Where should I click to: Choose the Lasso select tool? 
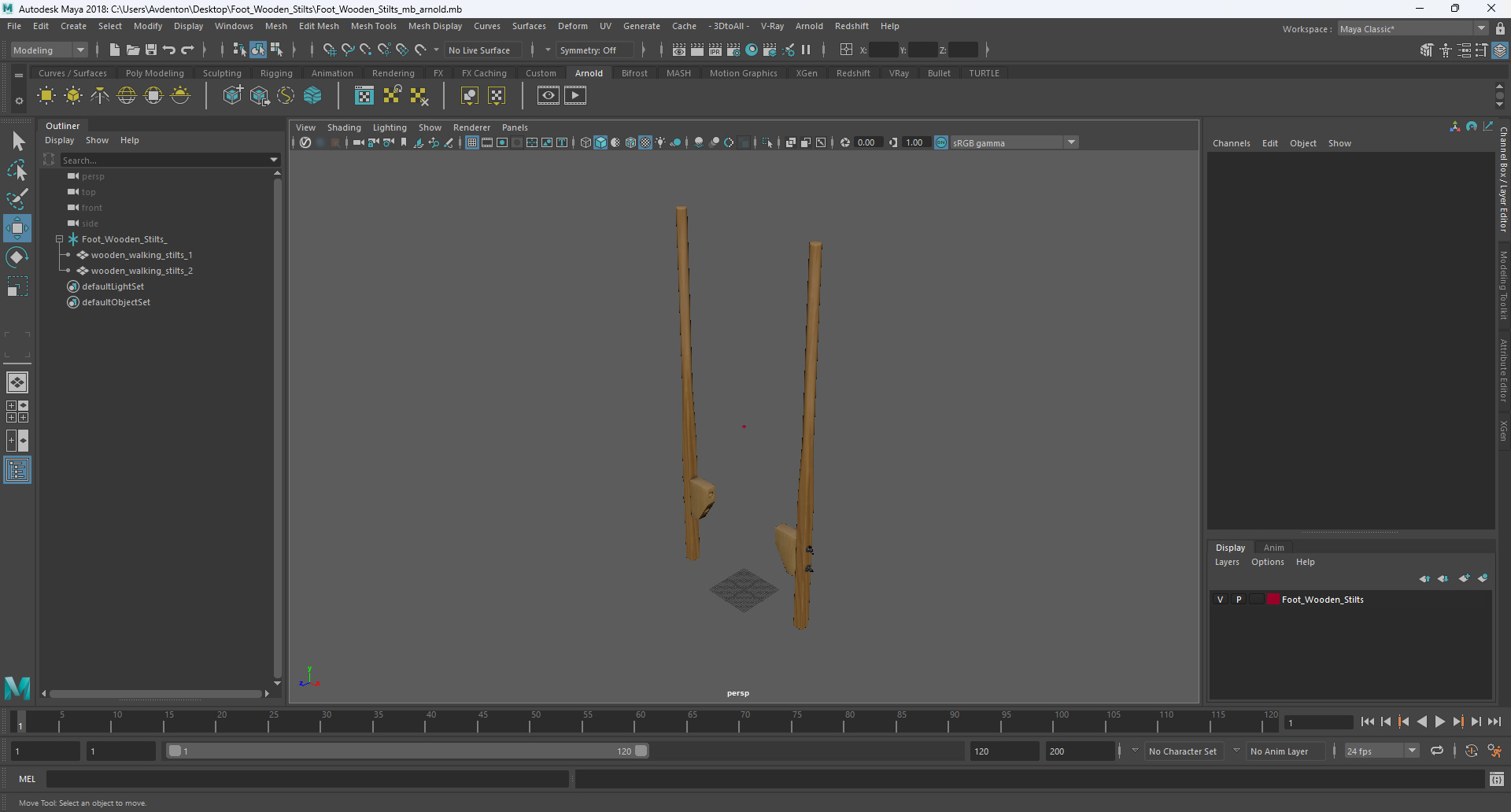click(x=17, y=170)
